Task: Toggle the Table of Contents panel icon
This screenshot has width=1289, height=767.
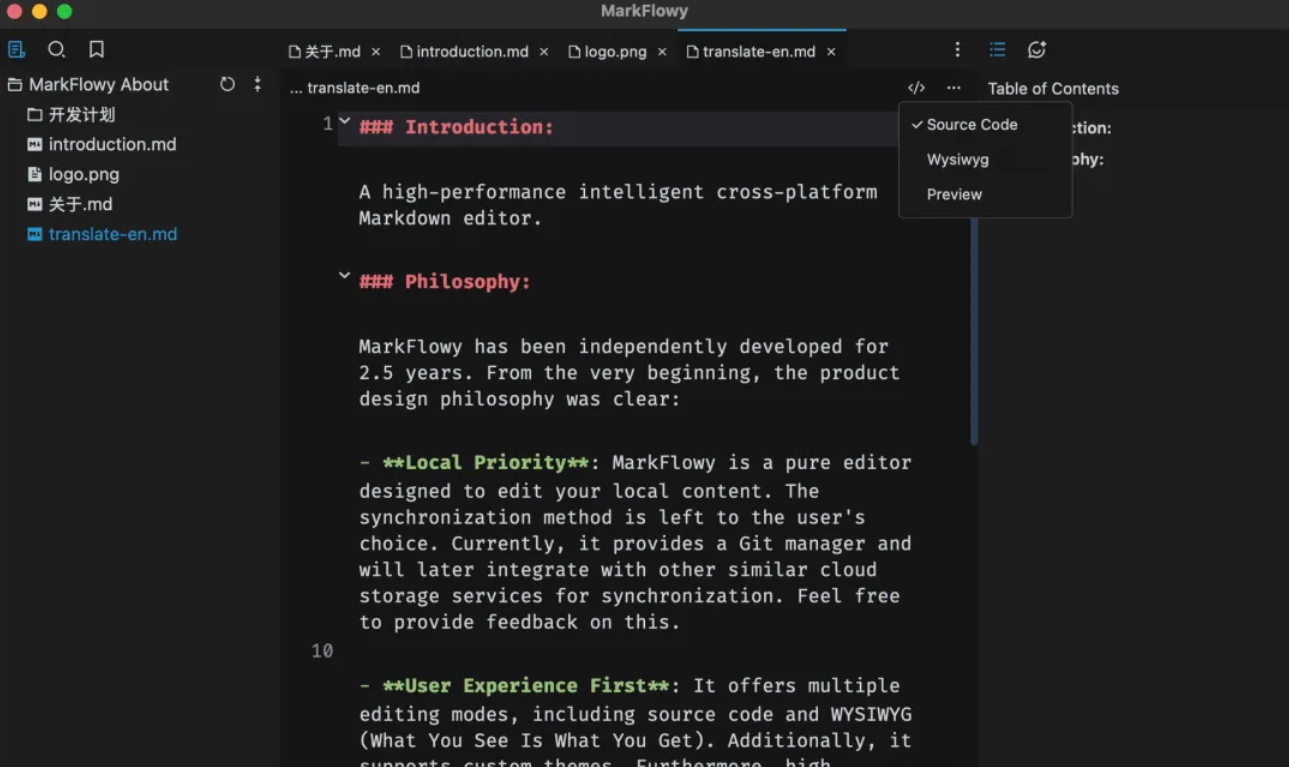Action: coord(997,50)
